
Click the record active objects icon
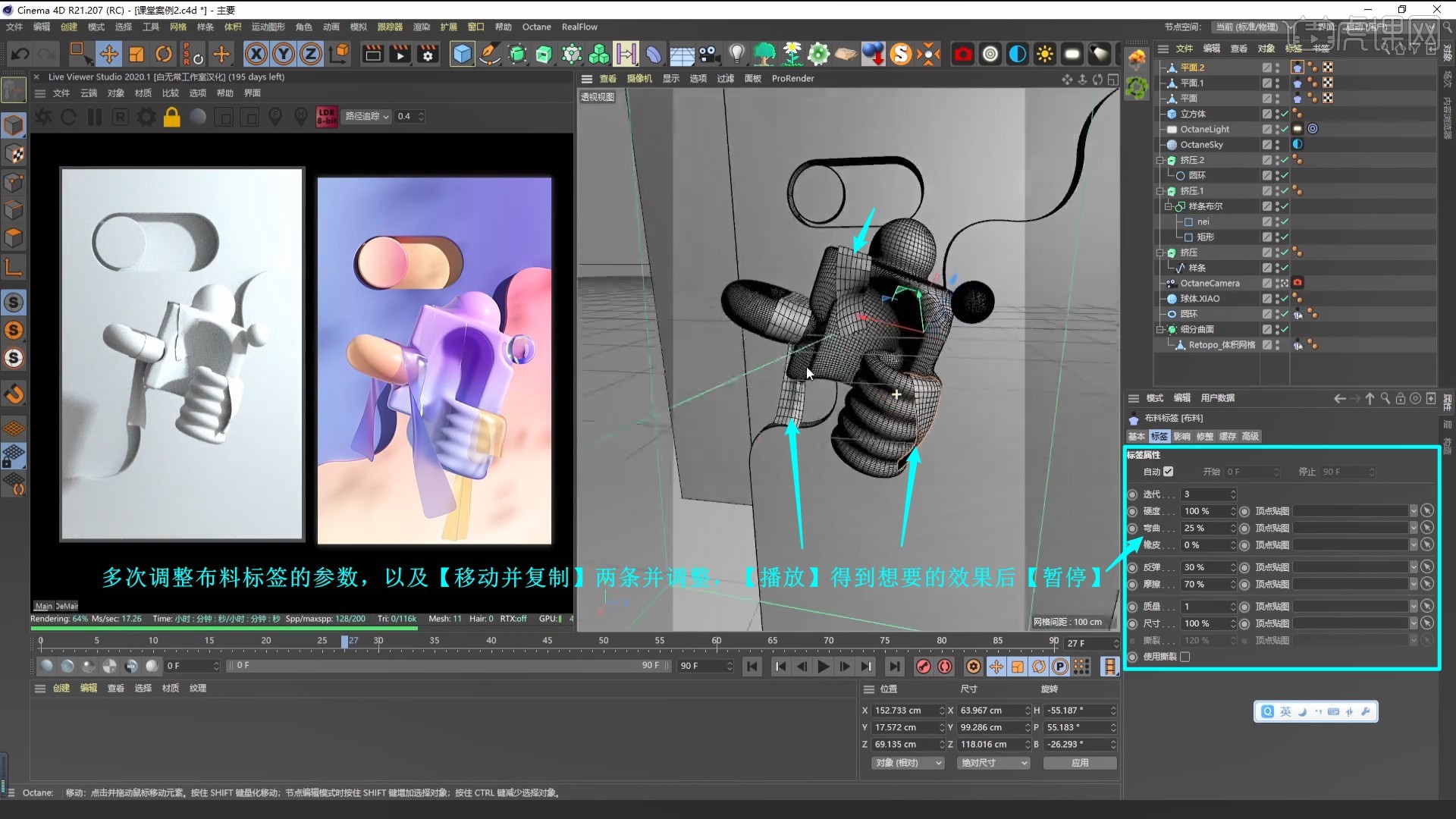point(923,667)
